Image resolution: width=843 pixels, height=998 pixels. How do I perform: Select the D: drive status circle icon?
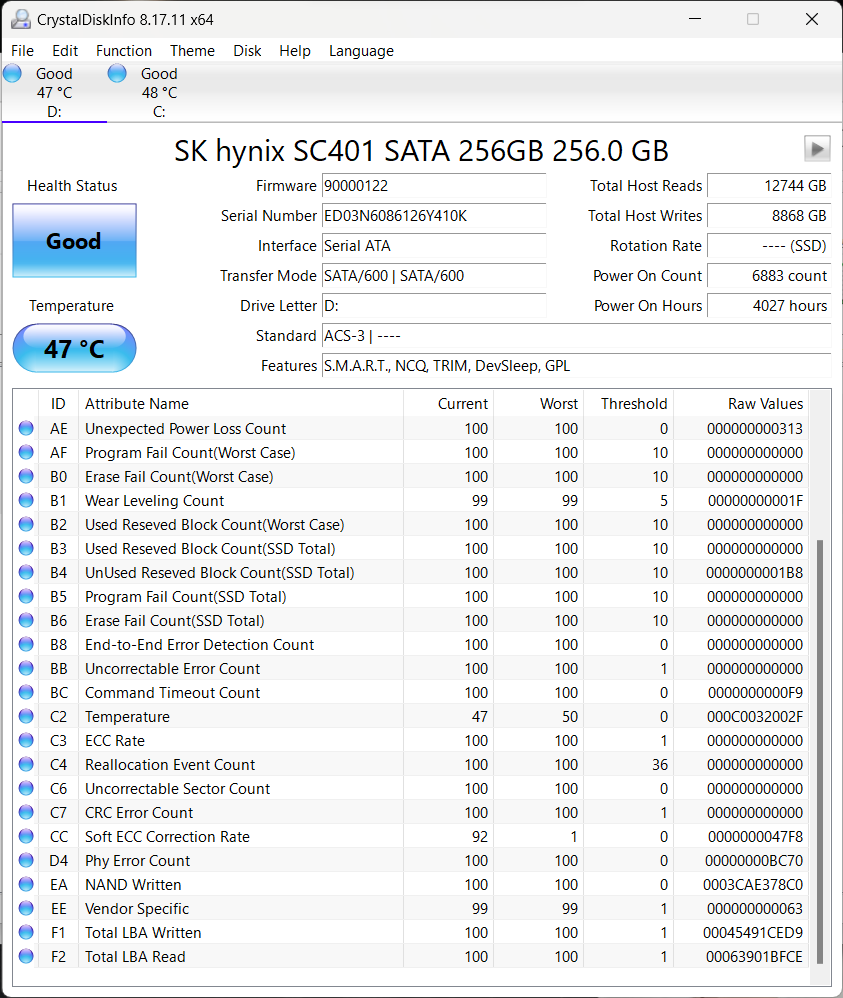click(x=12, y=74)
